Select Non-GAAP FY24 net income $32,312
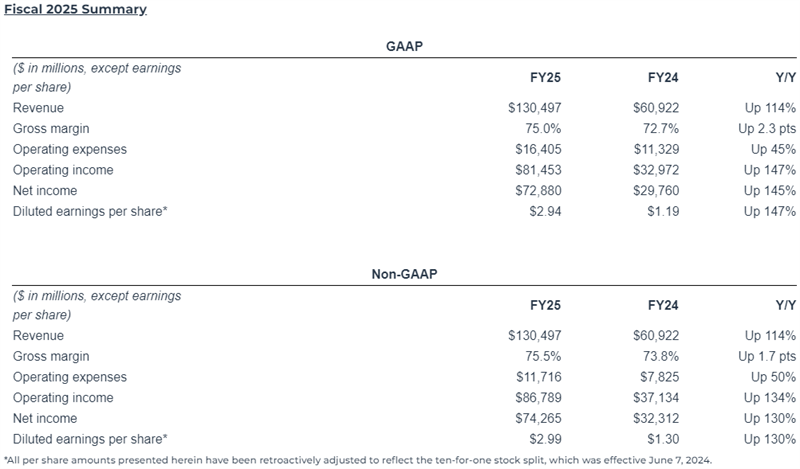800x469 pixels. pyautogui.click(x=656, y=418)
